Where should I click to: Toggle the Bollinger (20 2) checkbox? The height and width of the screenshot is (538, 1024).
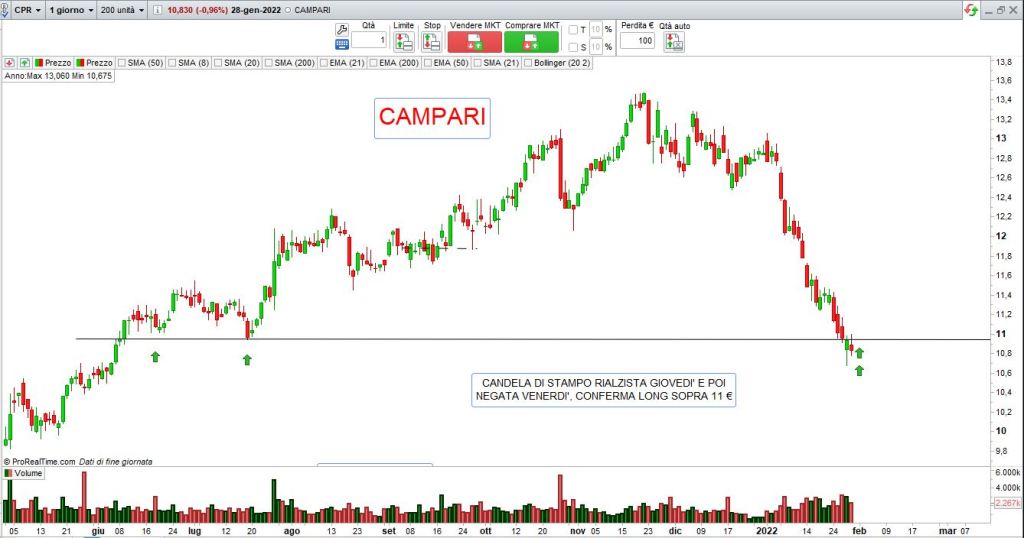(528, 63)
